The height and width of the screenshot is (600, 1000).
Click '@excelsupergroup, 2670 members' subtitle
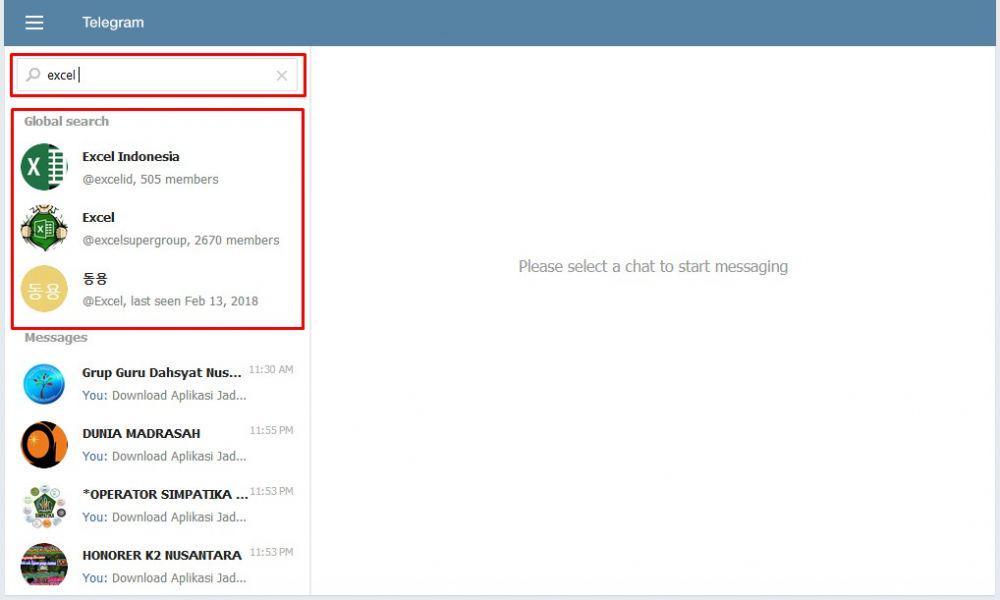point(181,240)
